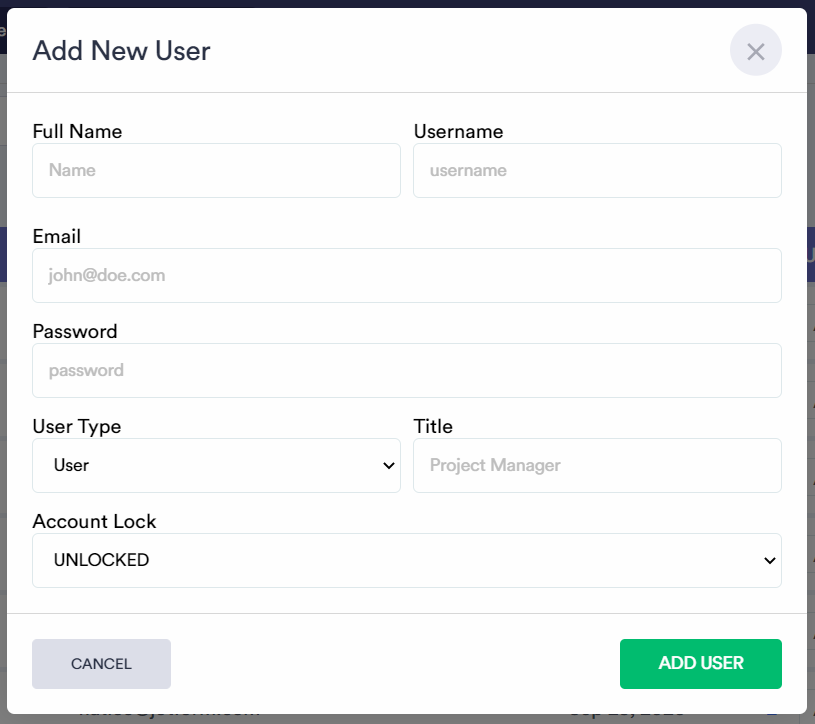This screenshot has height=724, width=815.
Task: Focus the Full Name input field
Action: pos(216,170)
